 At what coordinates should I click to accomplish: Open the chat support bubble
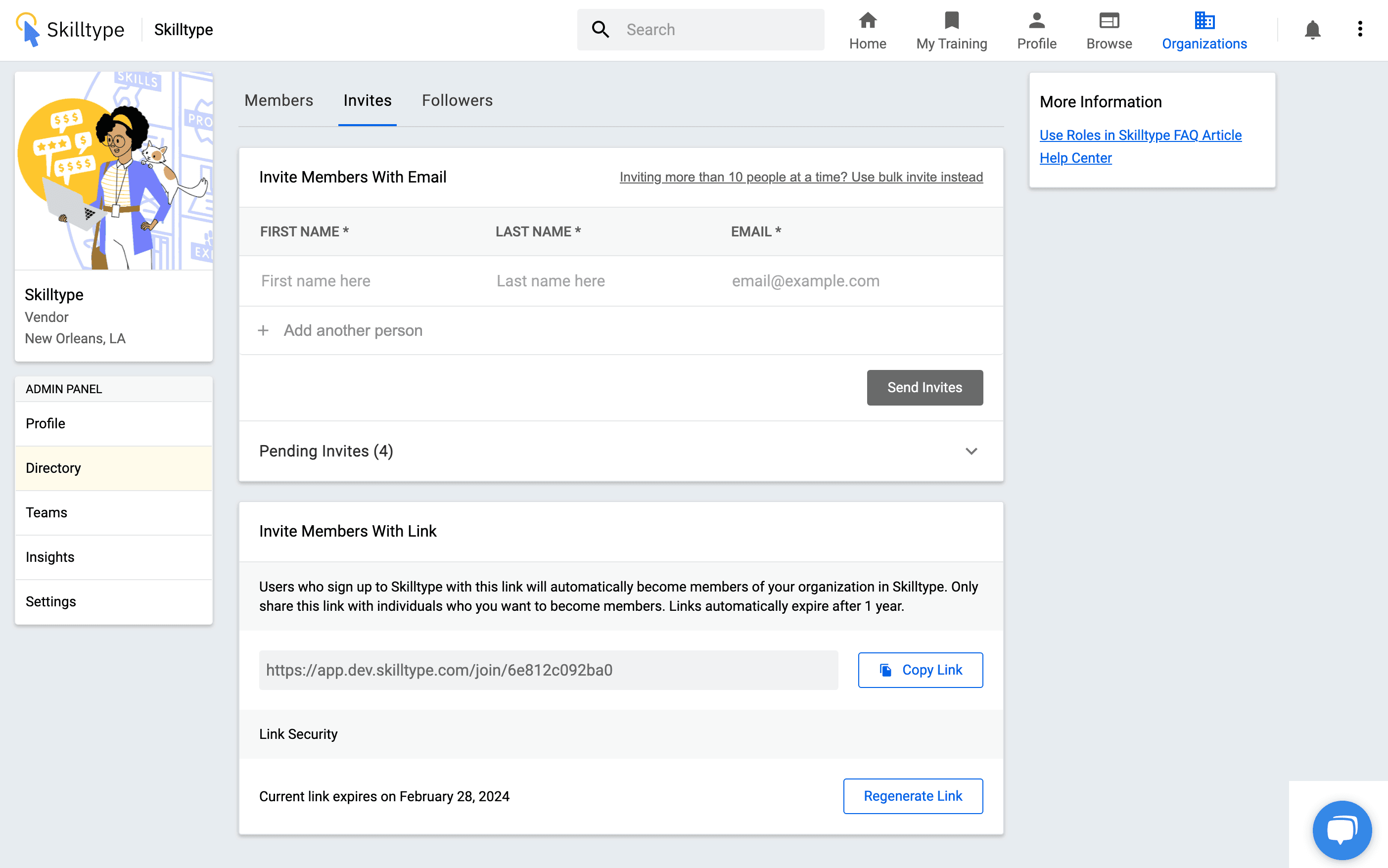tap(1342, 829)
